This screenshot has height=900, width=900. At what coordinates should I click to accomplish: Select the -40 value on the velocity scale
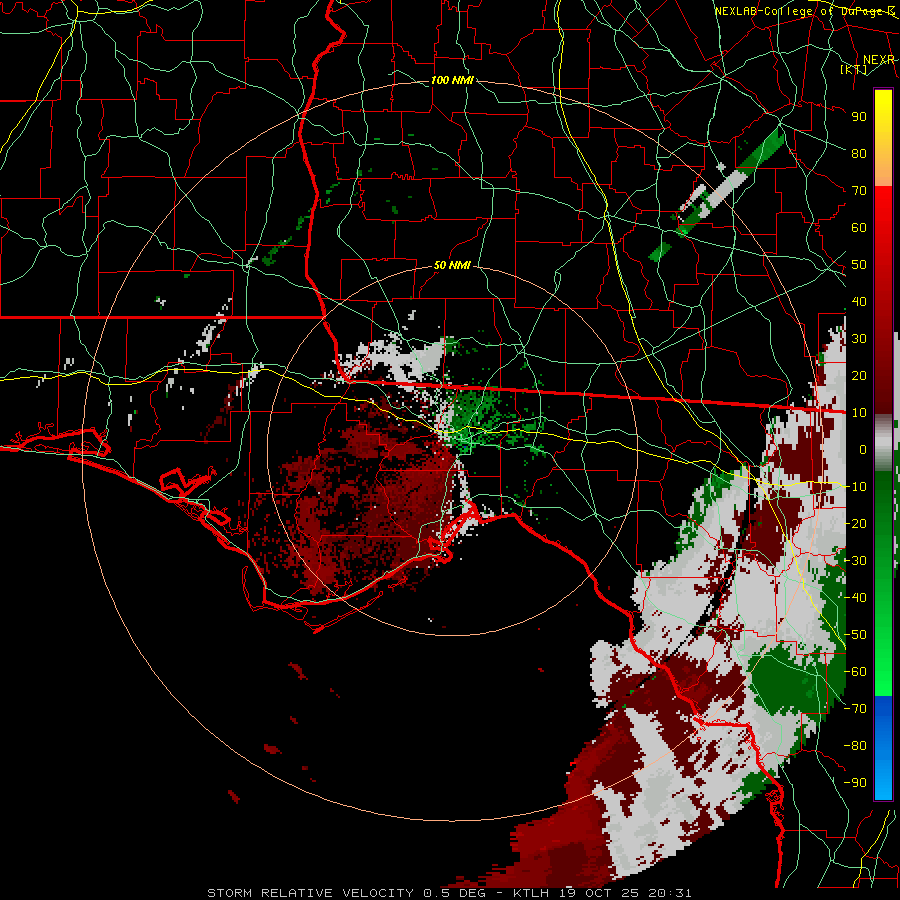click(x=855, y=598)
